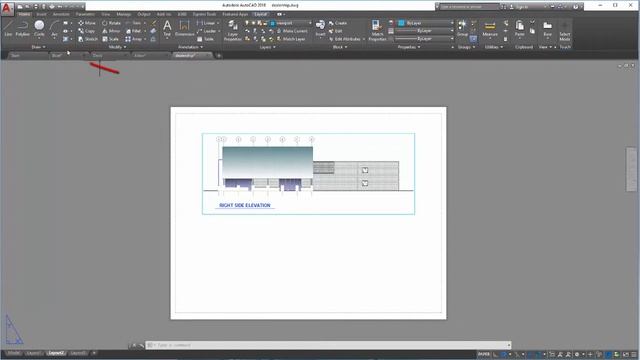Image resolution: width=640 pixels, height=360 pixels.
Task: Switch to the Layout1 tab
Action: pos(33,353)
